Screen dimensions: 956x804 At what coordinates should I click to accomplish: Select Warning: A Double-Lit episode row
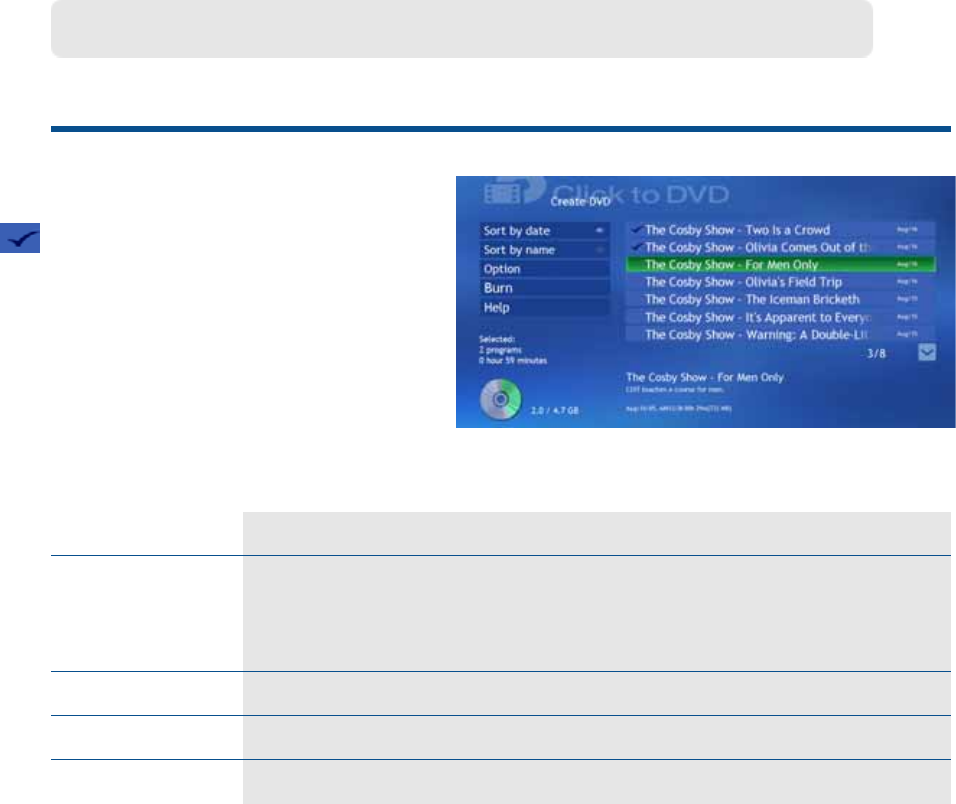[780, 335]
